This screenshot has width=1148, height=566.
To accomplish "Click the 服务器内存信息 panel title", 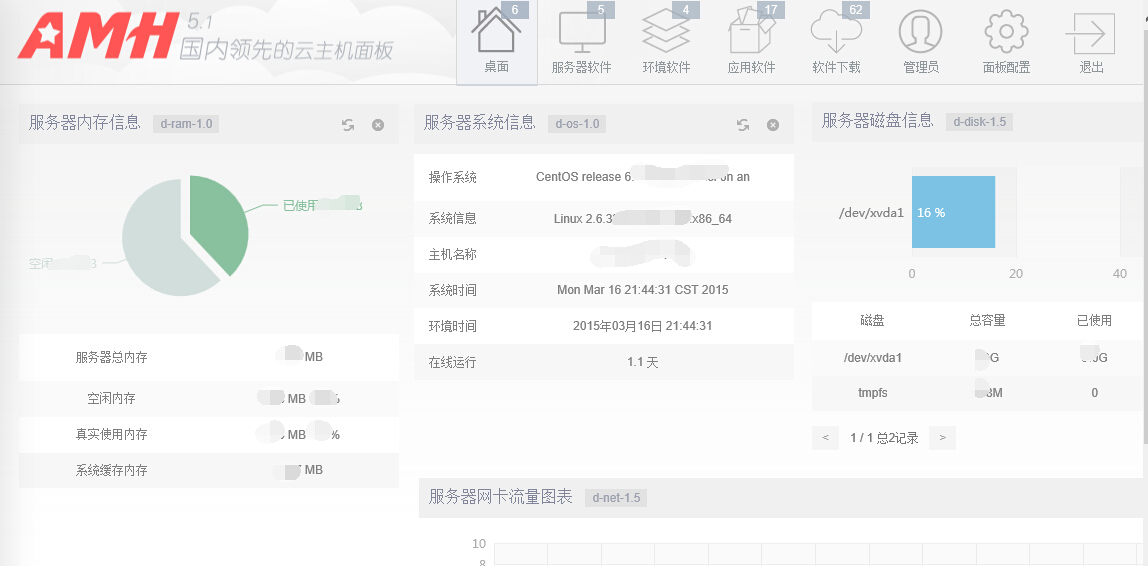I will point(85,122).
